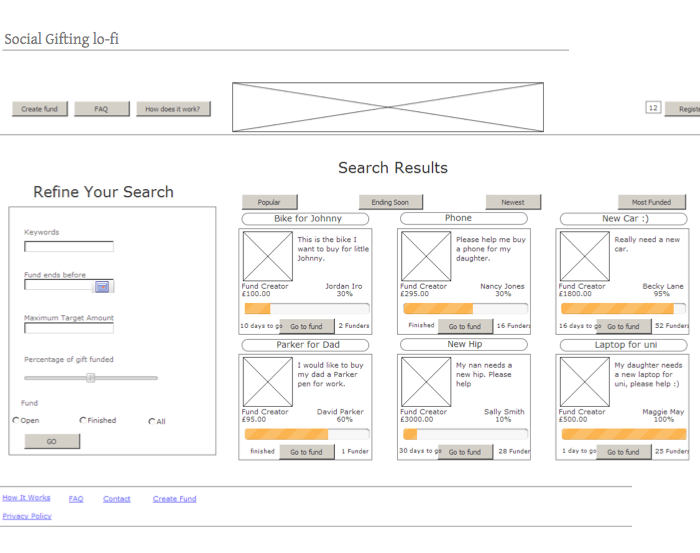Open the How does it work? page
The height and width of the screenshot is (553, 700).
click(x=173, y=109)
